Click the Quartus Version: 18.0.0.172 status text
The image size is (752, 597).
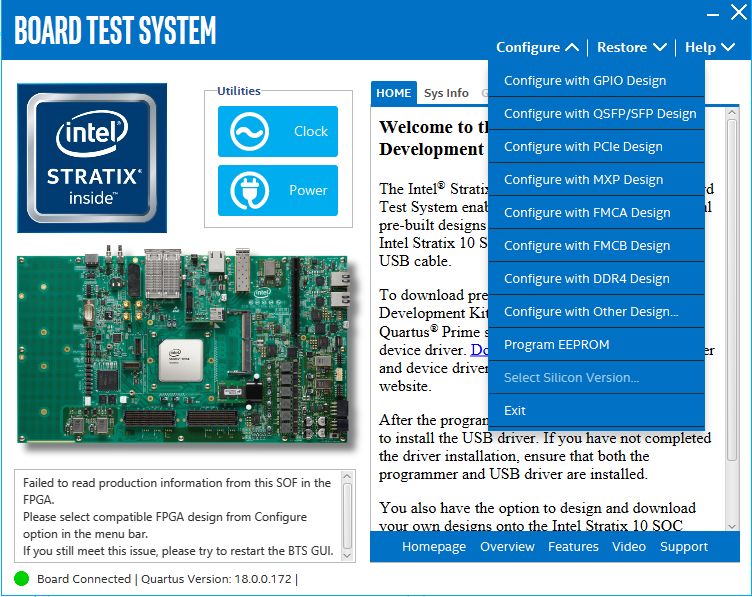[x=216, y=579]
